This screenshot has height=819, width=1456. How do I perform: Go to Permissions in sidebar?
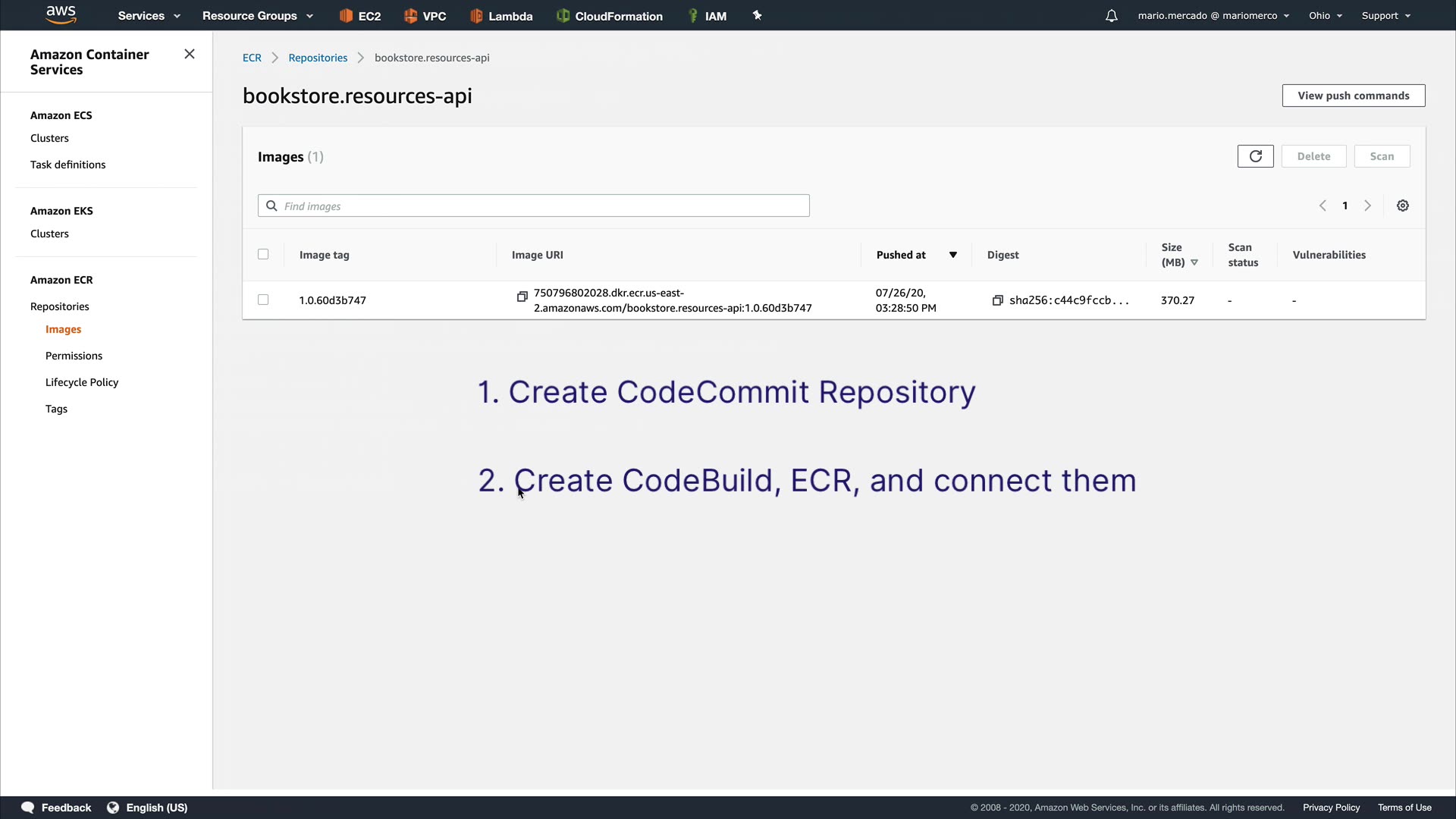pyautogui.click(x=74, y=356)
